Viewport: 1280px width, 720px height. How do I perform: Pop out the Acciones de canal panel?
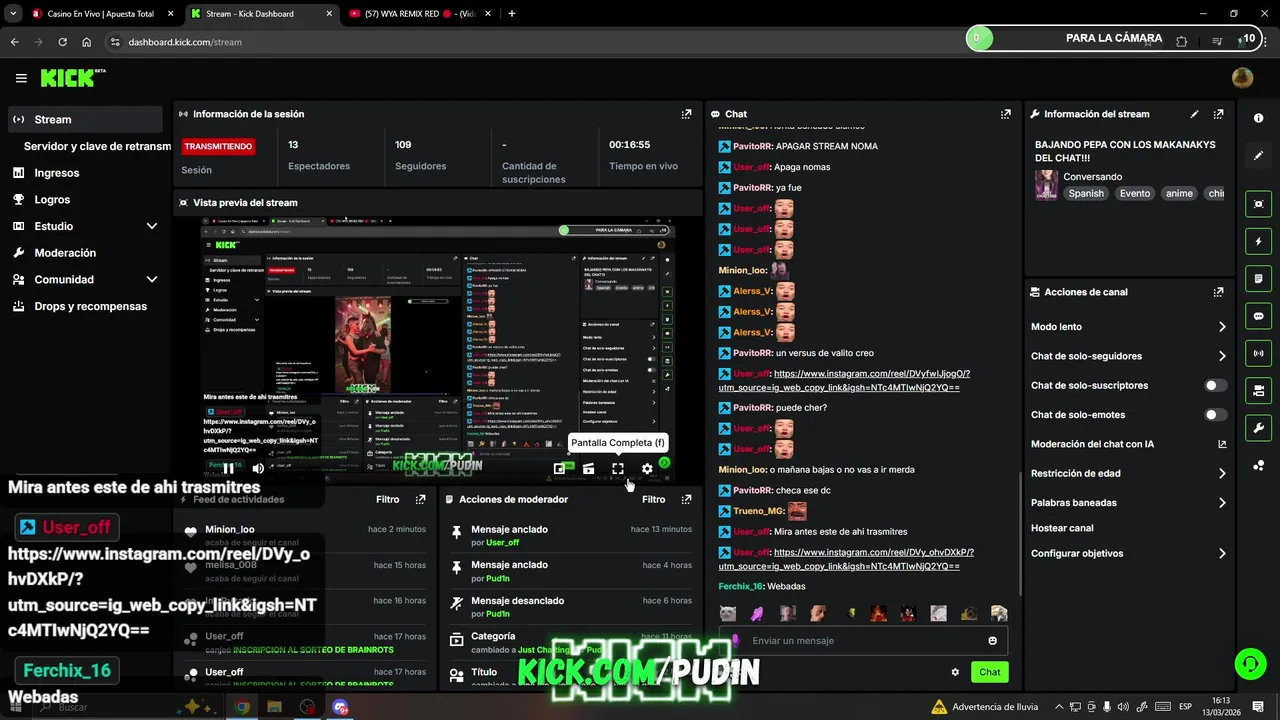pos(1218,292)
